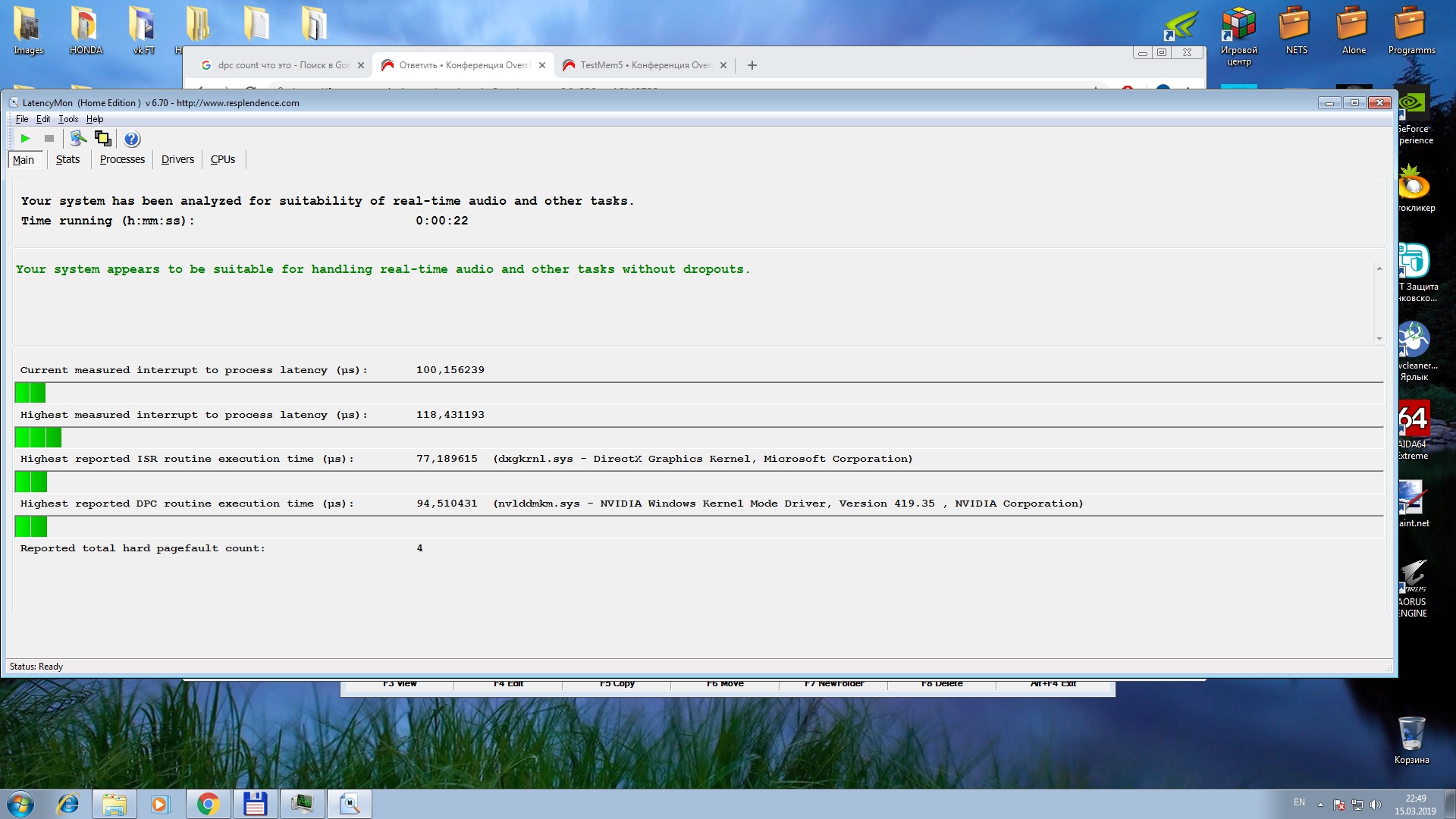Open the Tools menu
The width and height of the screenshot is (1456, 819).
point(68,119)
